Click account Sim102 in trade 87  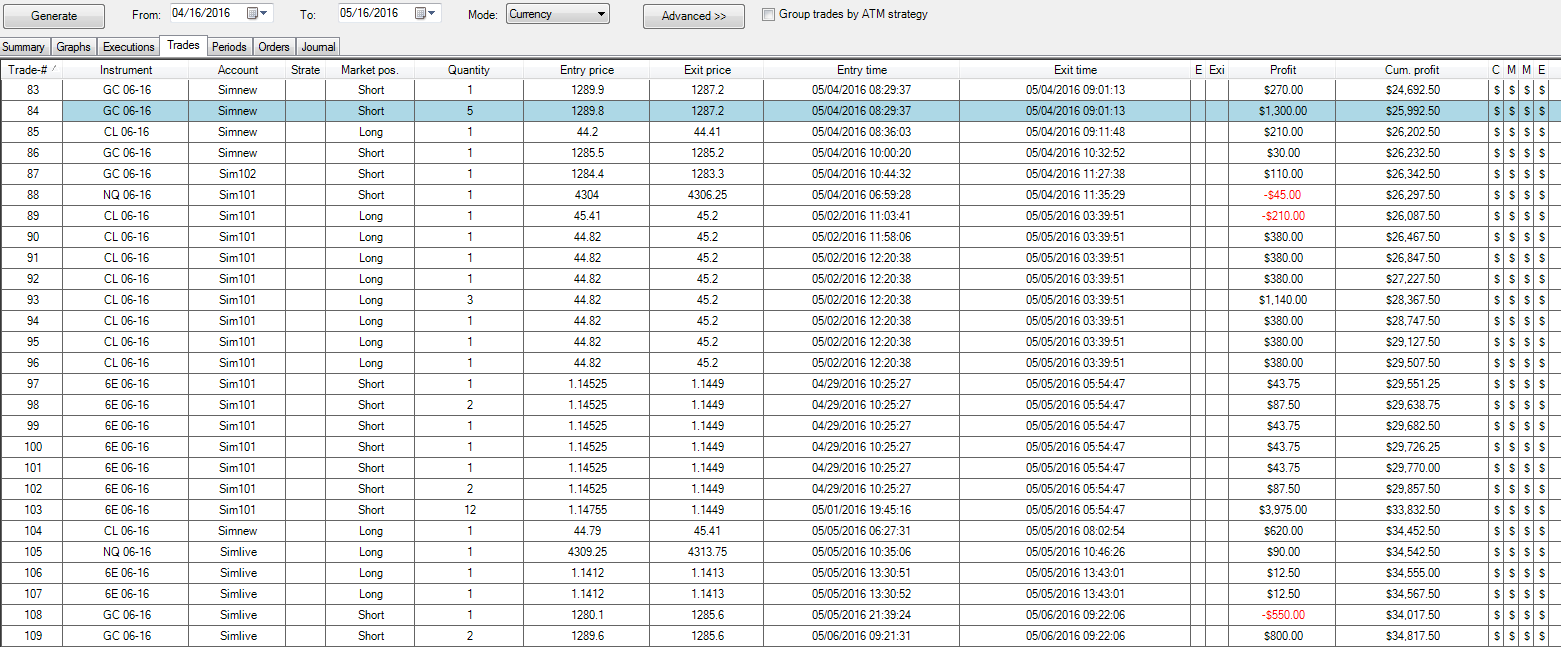pyautogui.click(x=238, y=174)
